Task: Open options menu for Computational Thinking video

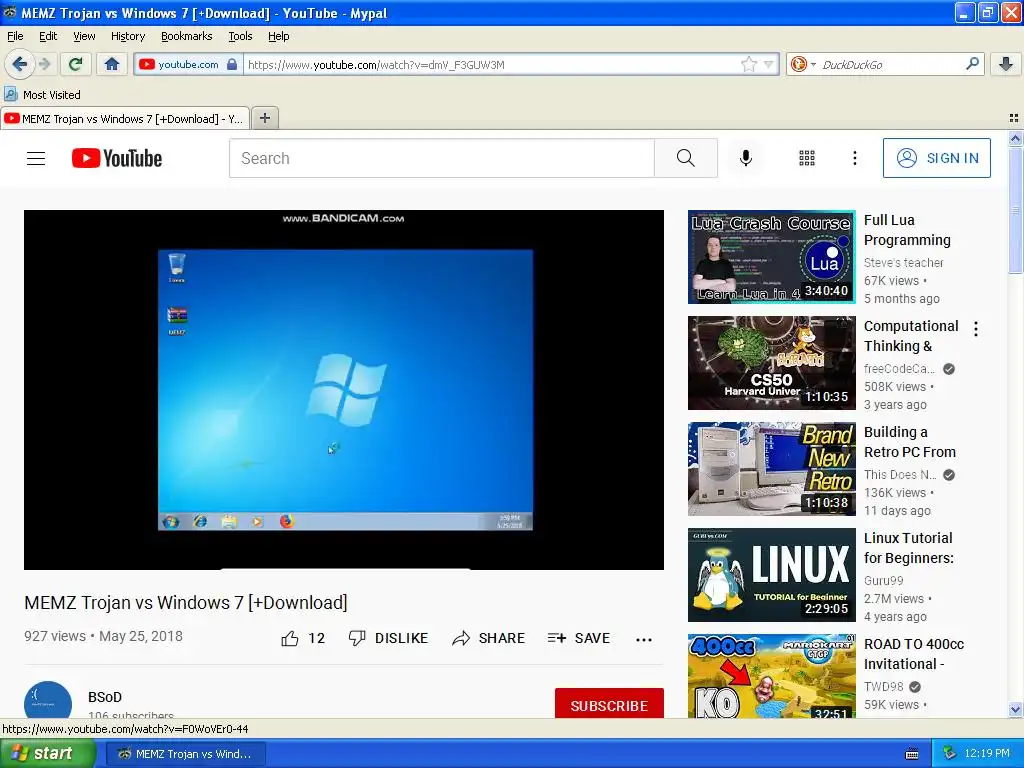Action: pos(976,328)
